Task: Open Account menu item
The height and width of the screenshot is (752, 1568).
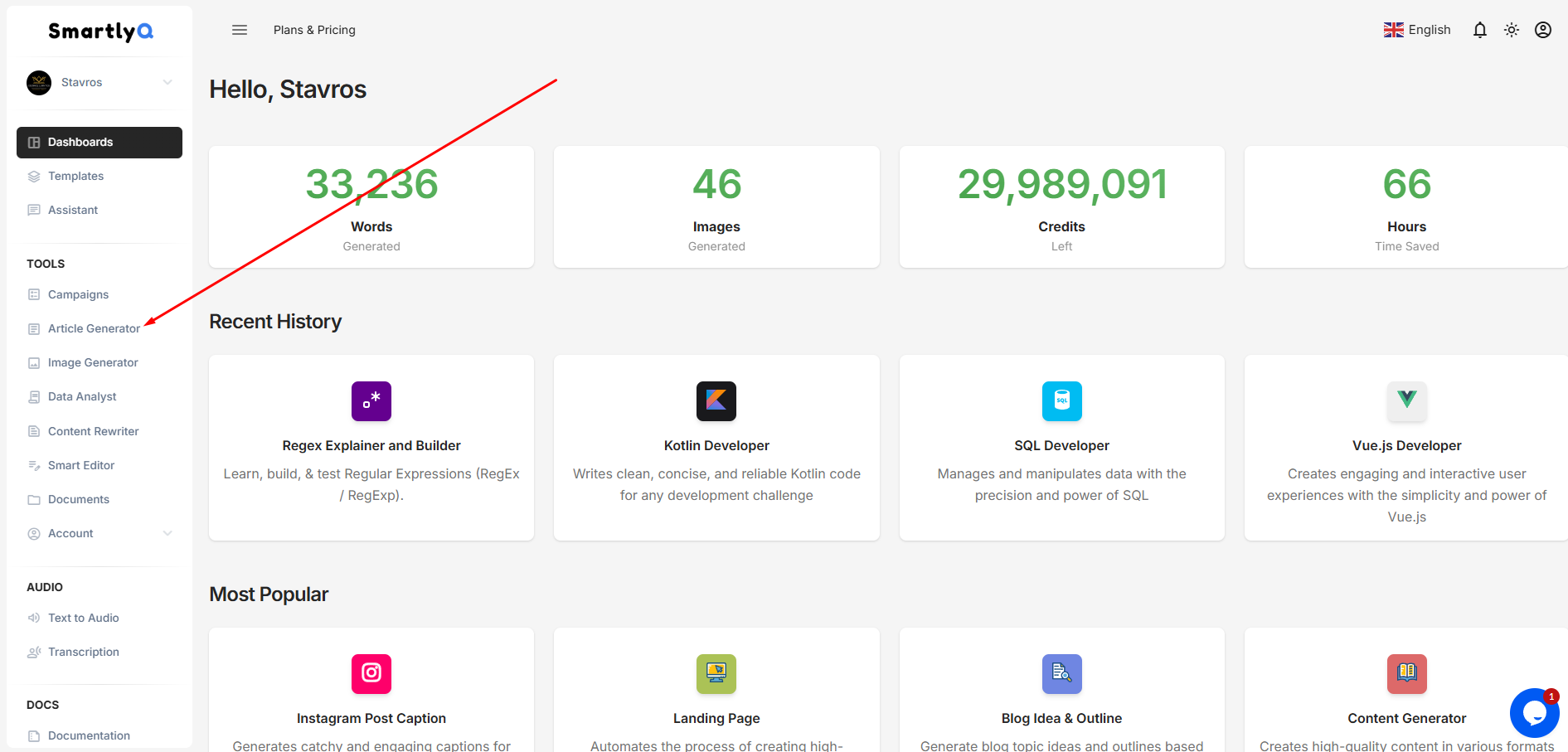Action: point(100,533)
